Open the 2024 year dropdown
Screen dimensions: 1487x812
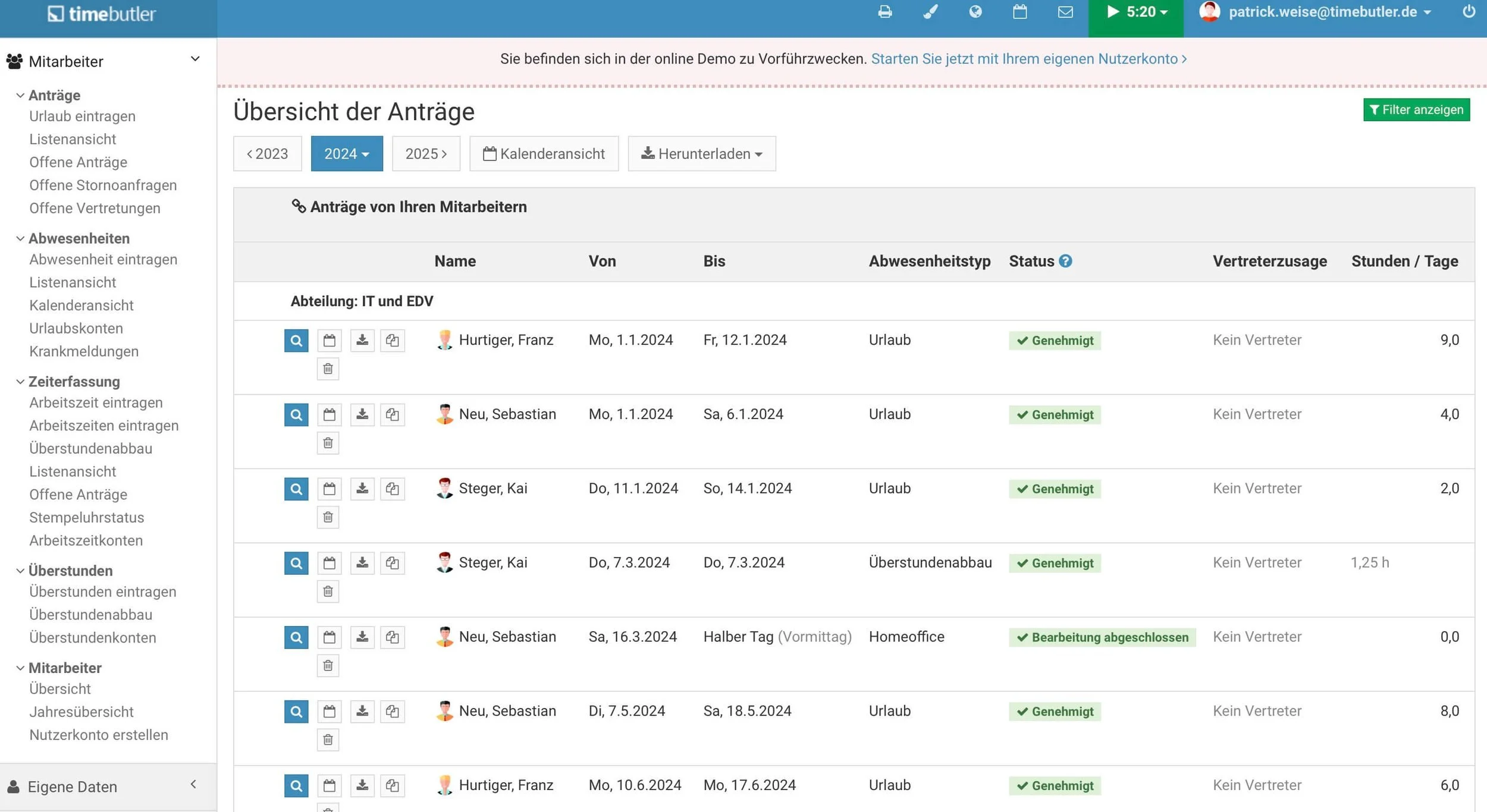pyautogui.click(x=346, y=154)
